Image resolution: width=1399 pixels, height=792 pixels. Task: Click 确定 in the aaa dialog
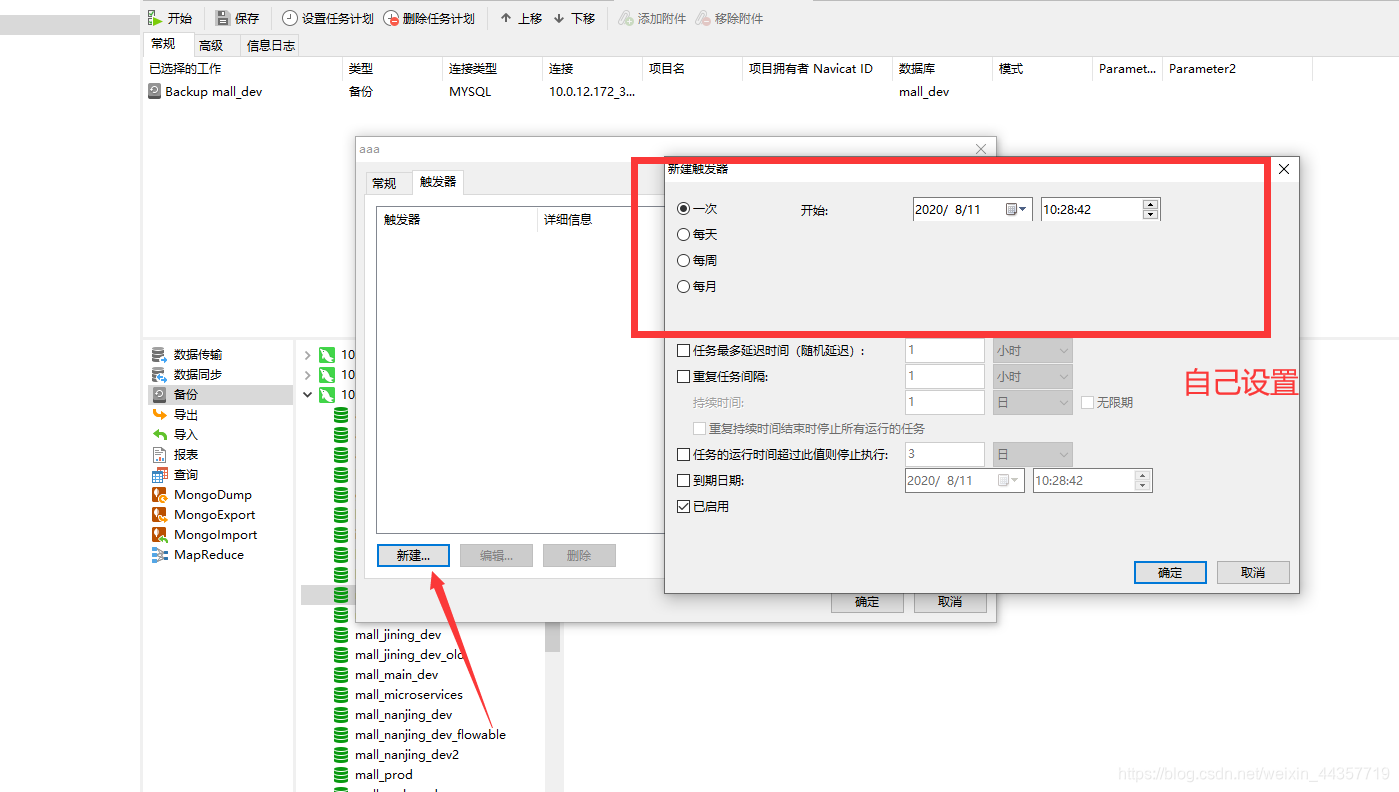tap(867, 602)
